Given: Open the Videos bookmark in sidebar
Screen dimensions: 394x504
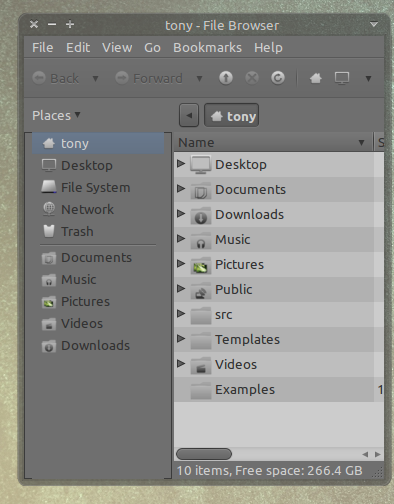Looking at the screenshot, I should click(98, 324).
